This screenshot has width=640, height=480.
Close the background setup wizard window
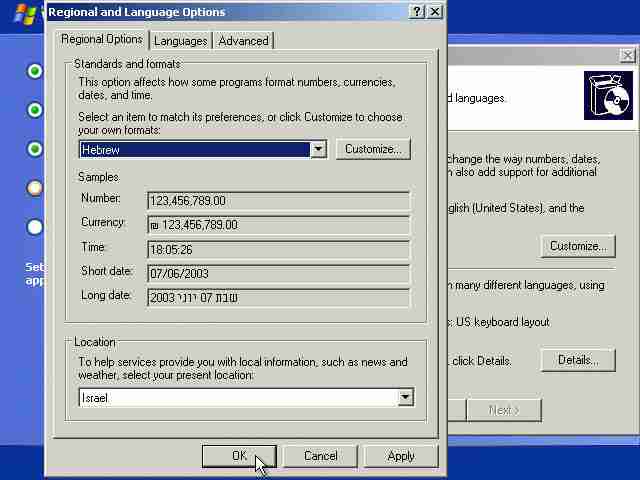(627, 55)
